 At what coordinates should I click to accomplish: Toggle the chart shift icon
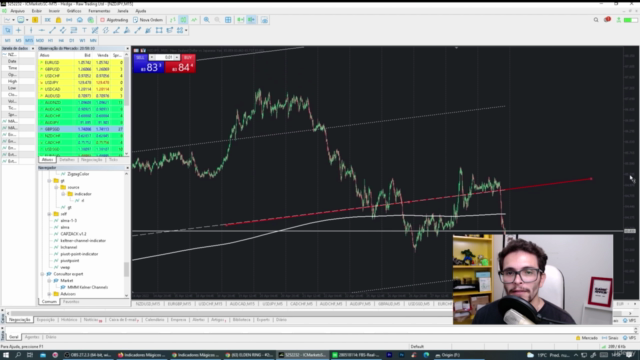click(251, 20)
